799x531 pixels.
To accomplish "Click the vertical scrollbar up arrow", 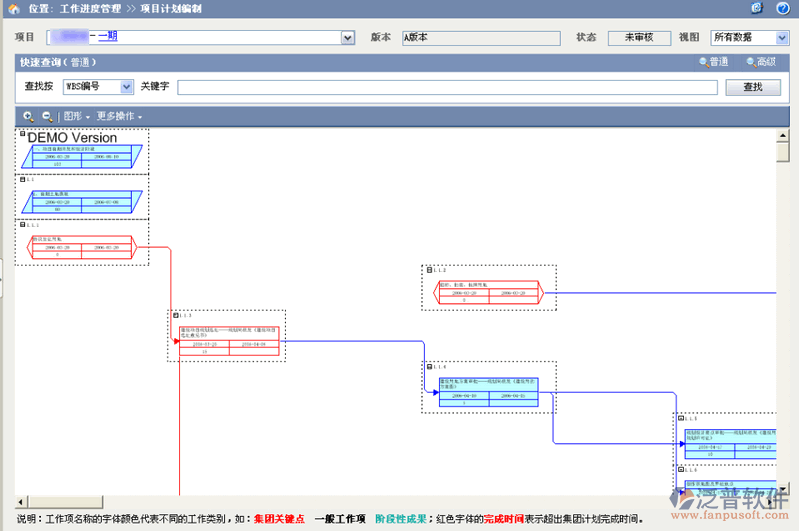I will tap(782, 136).
